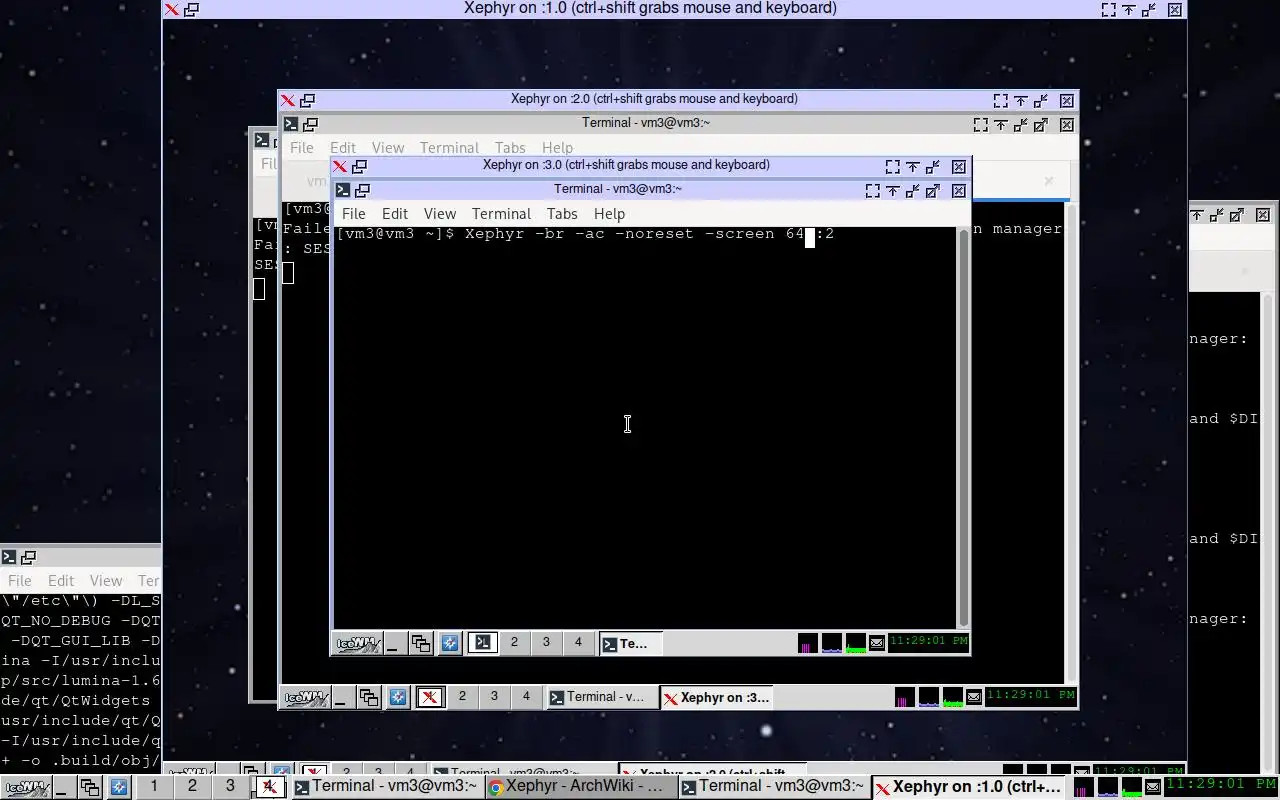The image size is (1280, 800).
Task: Open window menu icon of Xephyr :2.0 title bar
Action: click(287, 100)
